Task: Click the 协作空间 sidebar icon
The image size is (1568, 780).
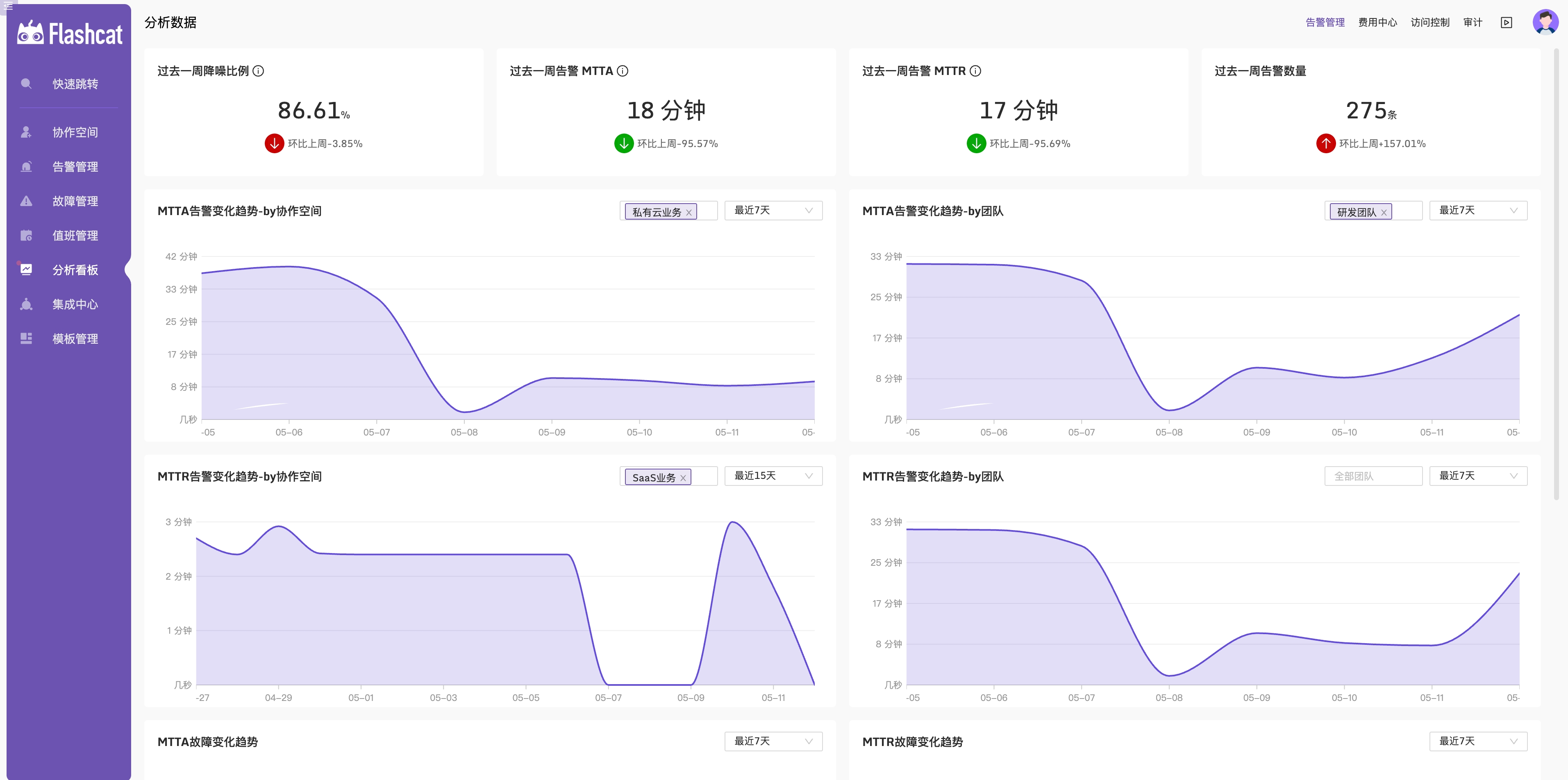Action: pyautogui.click(x=26, y=132)
